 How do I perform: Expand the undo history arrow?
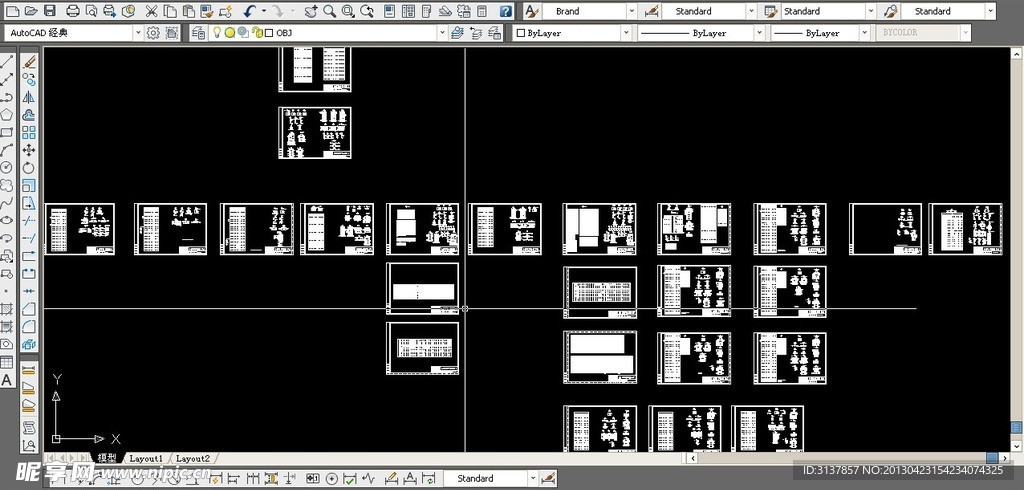pyautogui.click(x=264, y=11)
